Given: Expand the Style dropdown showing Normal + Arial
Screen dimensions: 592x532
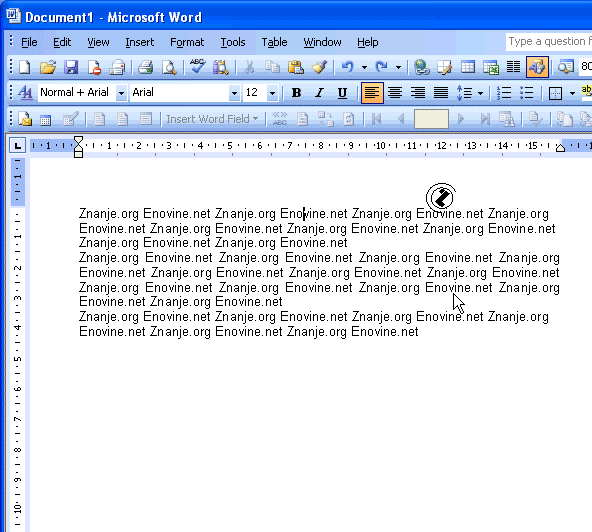Looking at the screenshot, I should [121, 93].
